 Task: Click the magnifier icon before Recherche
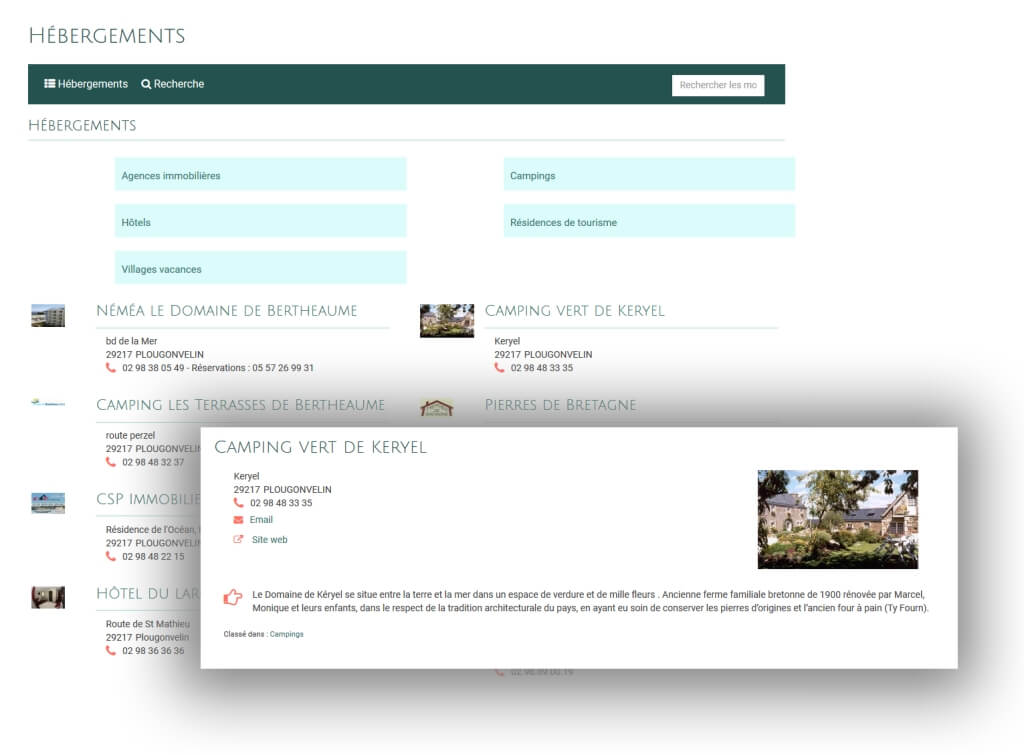(x=146, y=84)
